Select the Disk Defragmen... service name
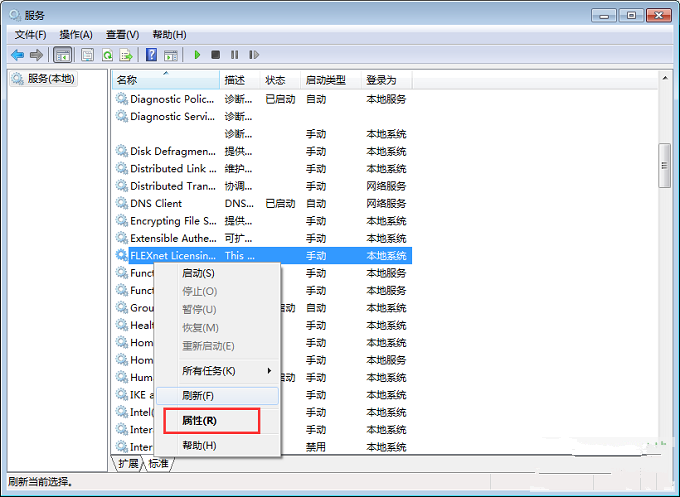The width and height of the screenshot is (680, 497). pyautogui.click(x=173, y=151)
